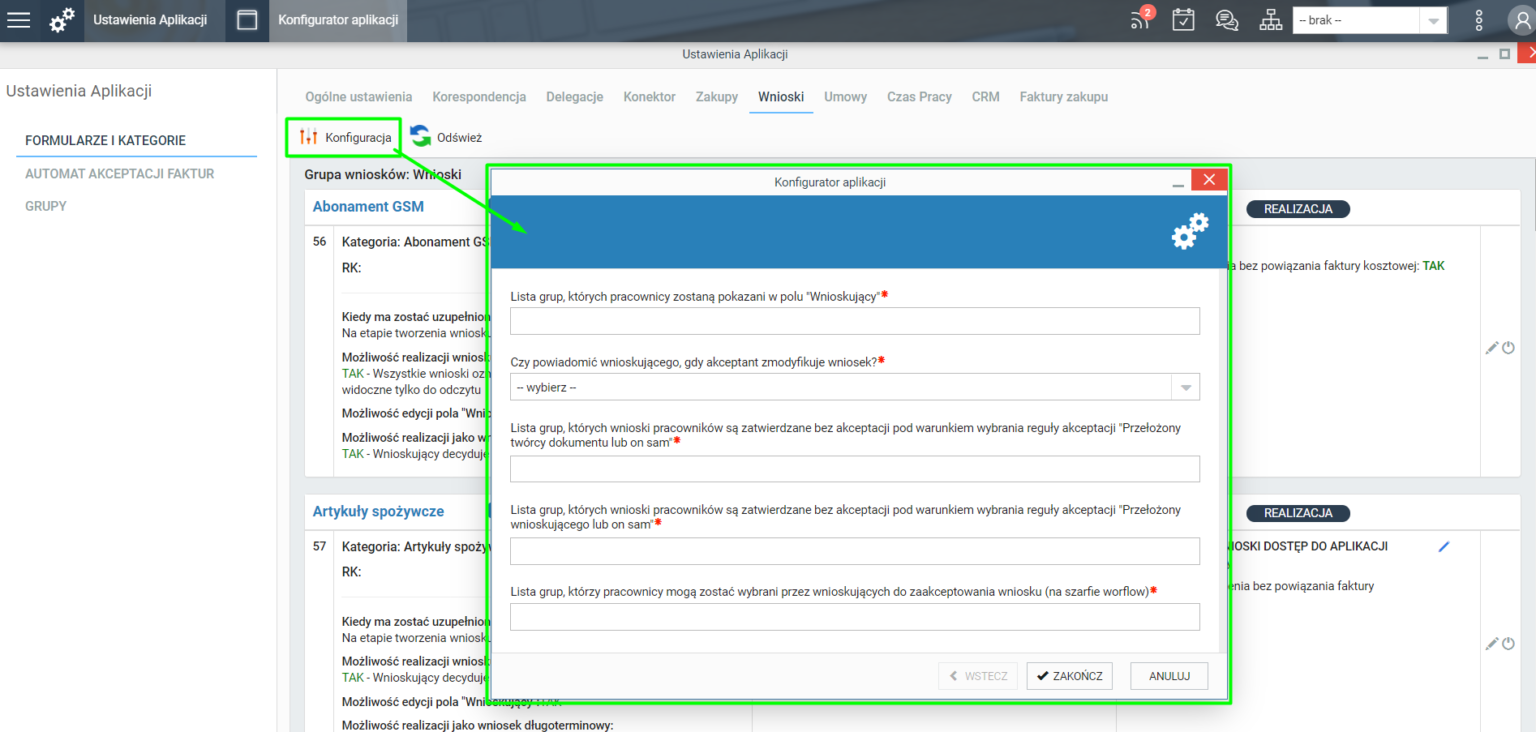
Task: Close the Konfigurator aplikacji dialog
Action: click(x=1210, y=180)
